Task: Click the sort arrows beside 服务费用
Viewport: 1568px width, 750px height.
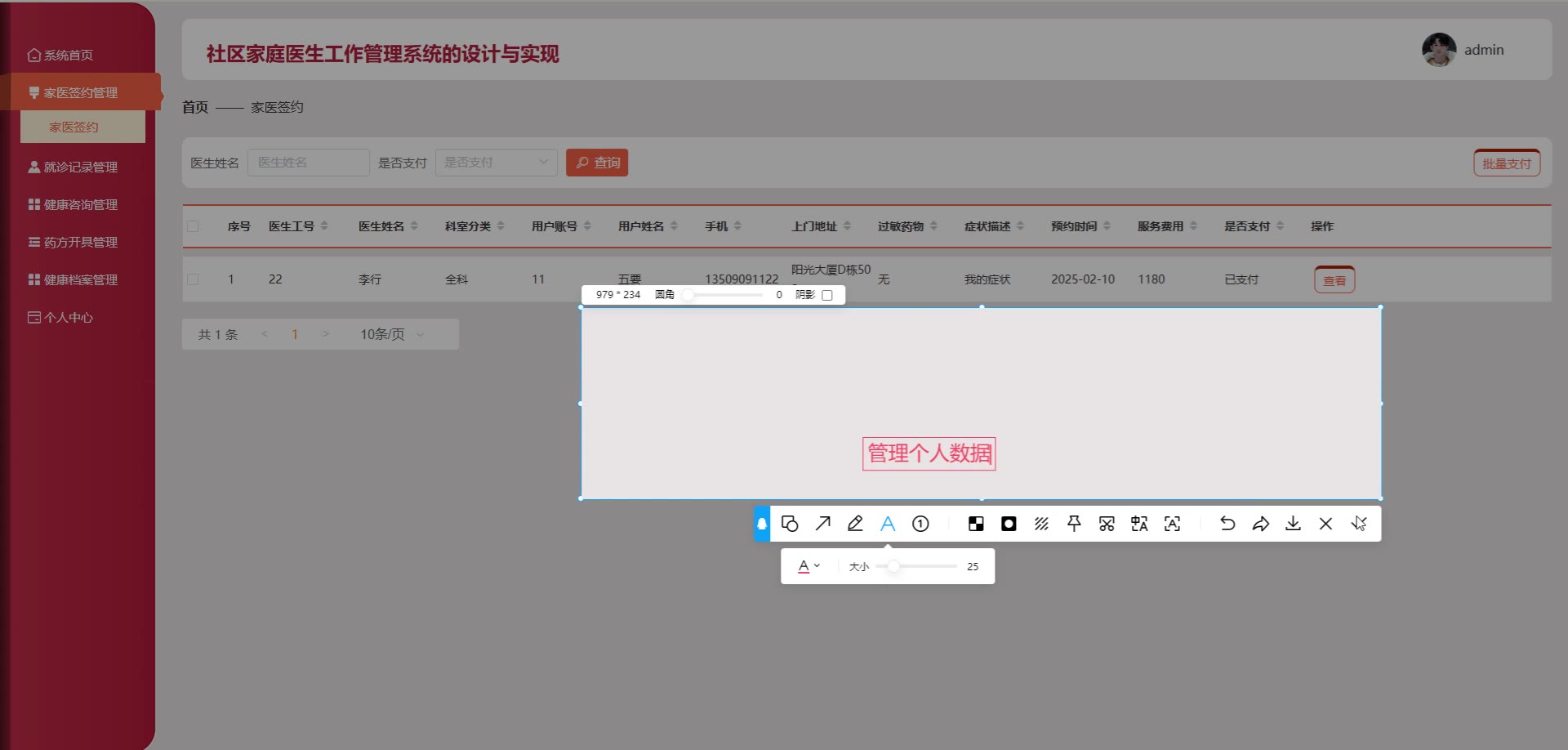Action: pyautogui.click(x=1193, y=226)
